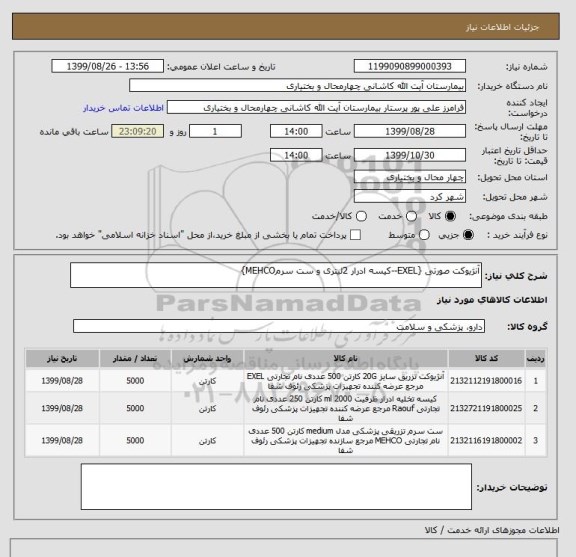The image size is (576, 557).
Task: Click the quantity 5000 in row 3
Action: [135, 440]
